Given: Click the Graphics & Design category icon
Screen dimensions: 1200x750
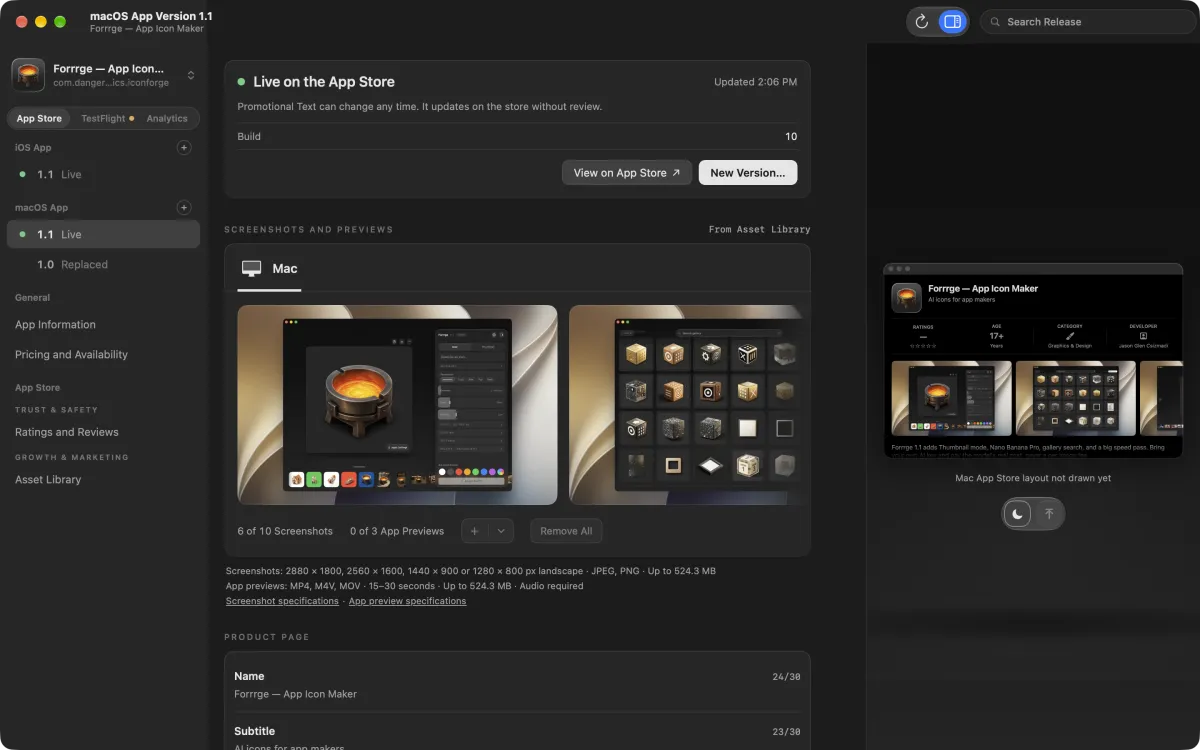Looking at the screenshot, I should pyautogui.click(x=1070, y=336).
